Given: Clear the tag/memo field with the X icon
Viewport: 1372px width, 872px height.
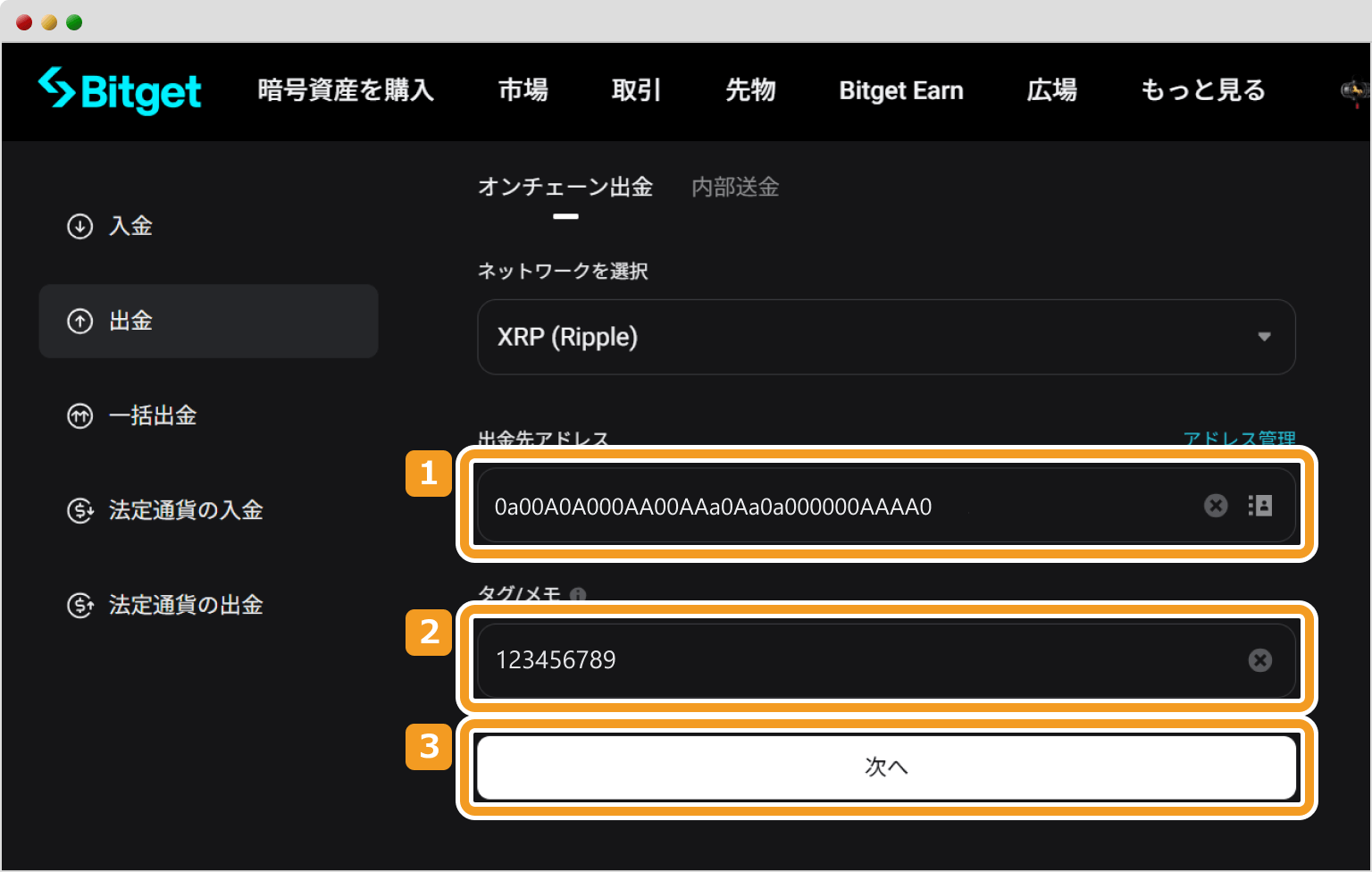Looking at the screenshot, I should tap(1259, 660).
